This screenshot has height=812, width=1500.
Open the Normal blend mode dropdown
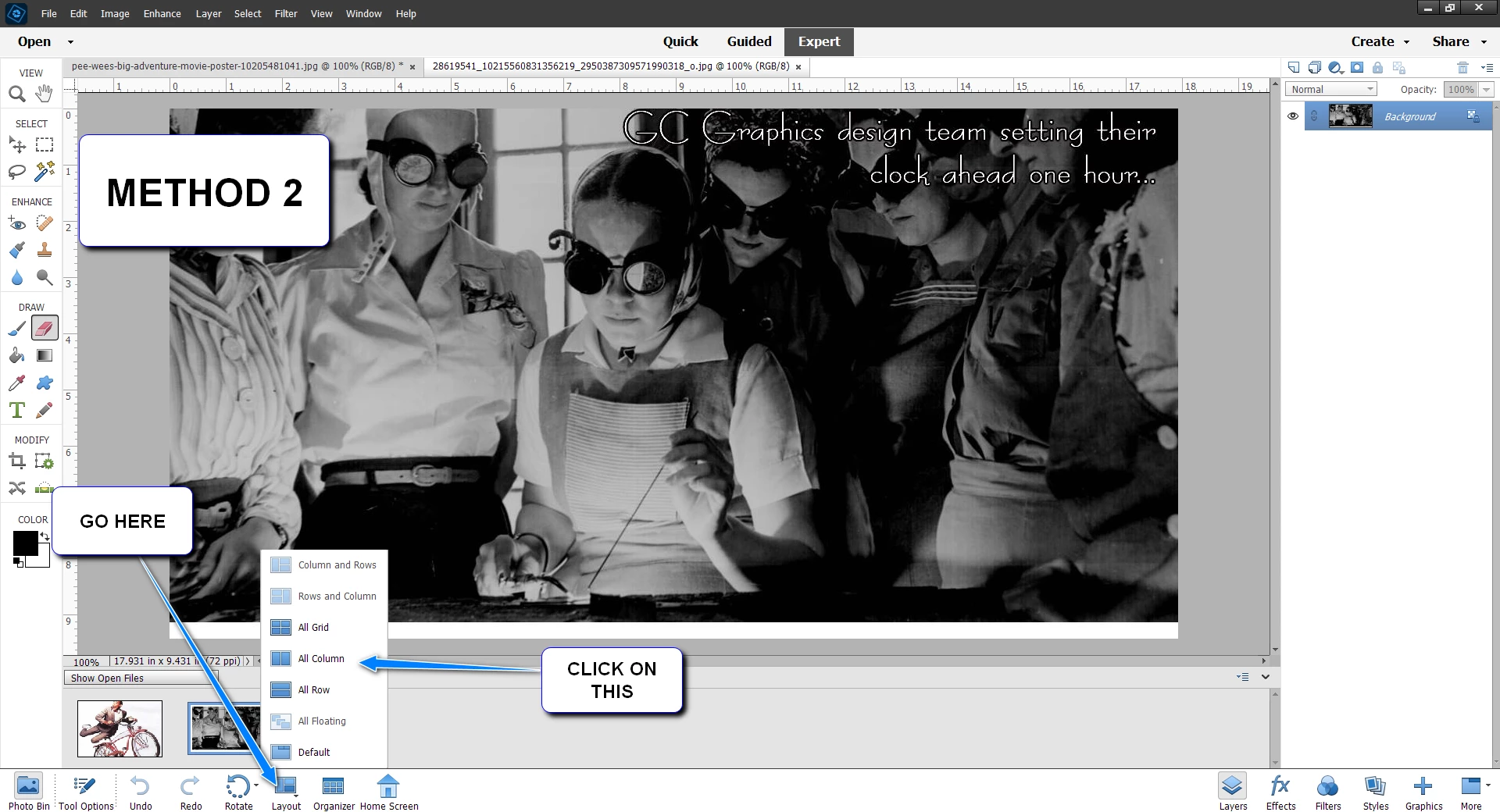tap(1330, 90)
